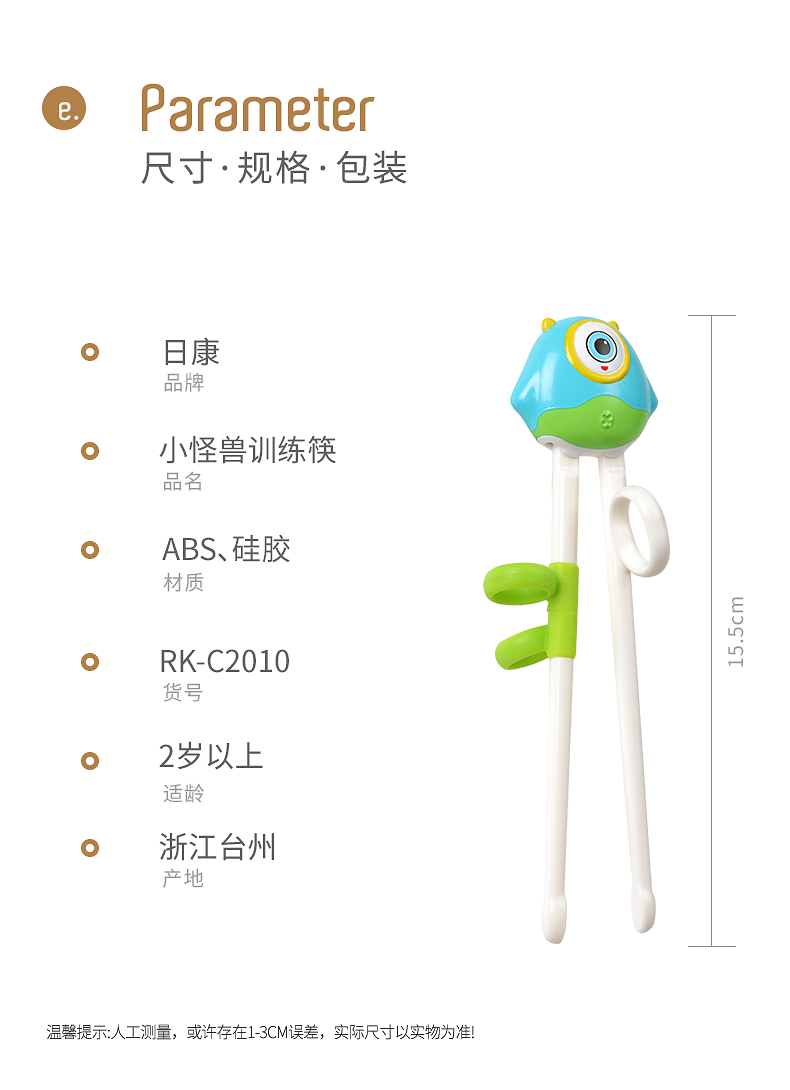Viewport: 790px width, 1090px height.
Task: Click the material text ABS、硅胶
Action: [226, 549]
